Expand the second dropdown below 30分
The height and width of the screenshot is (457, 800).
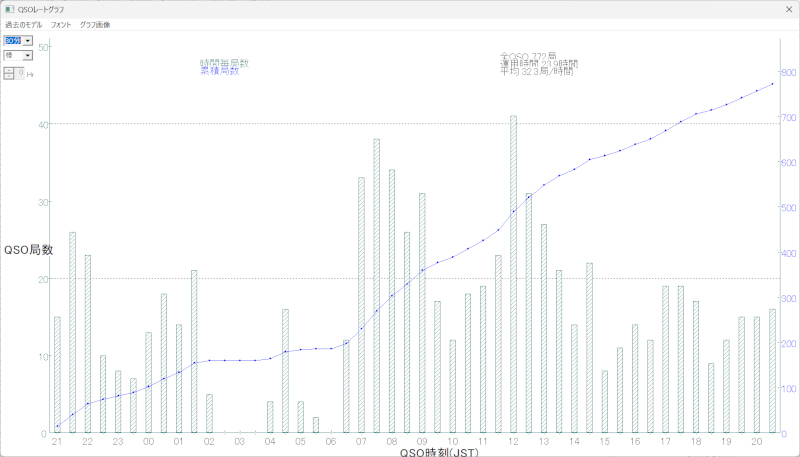point(27,56)
